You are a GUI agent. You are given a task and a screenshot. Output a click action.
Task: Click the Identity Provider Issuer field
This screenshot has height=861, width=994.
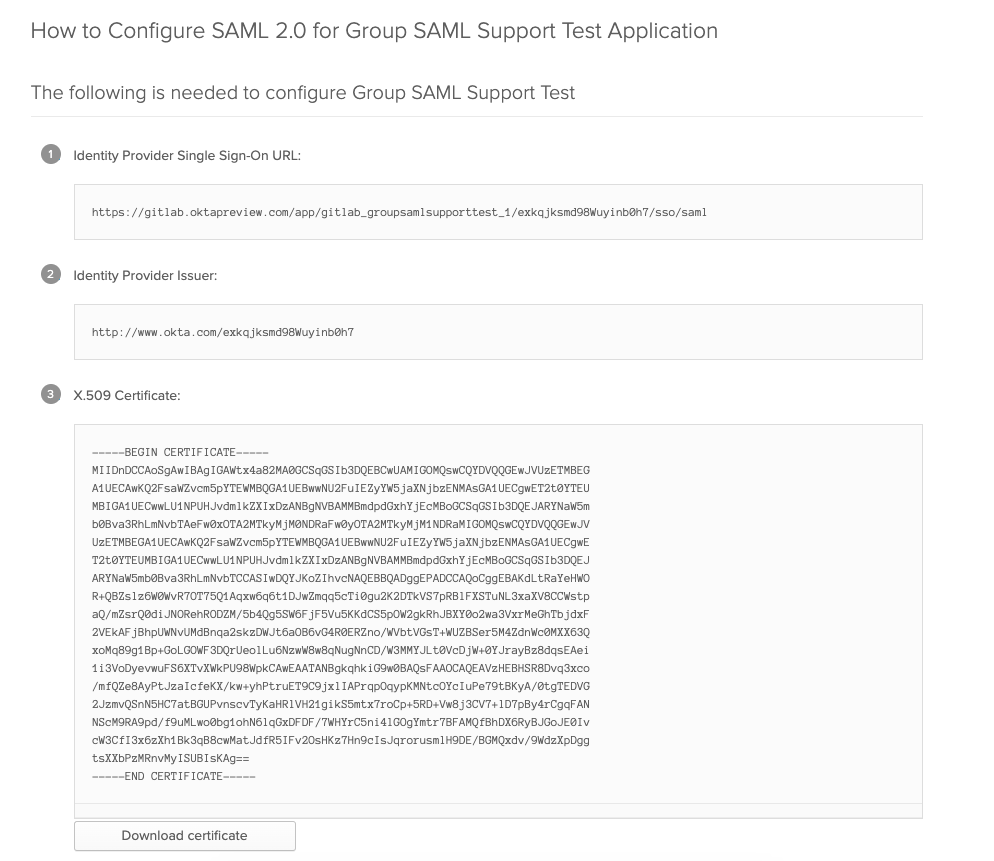pos(498,332)
